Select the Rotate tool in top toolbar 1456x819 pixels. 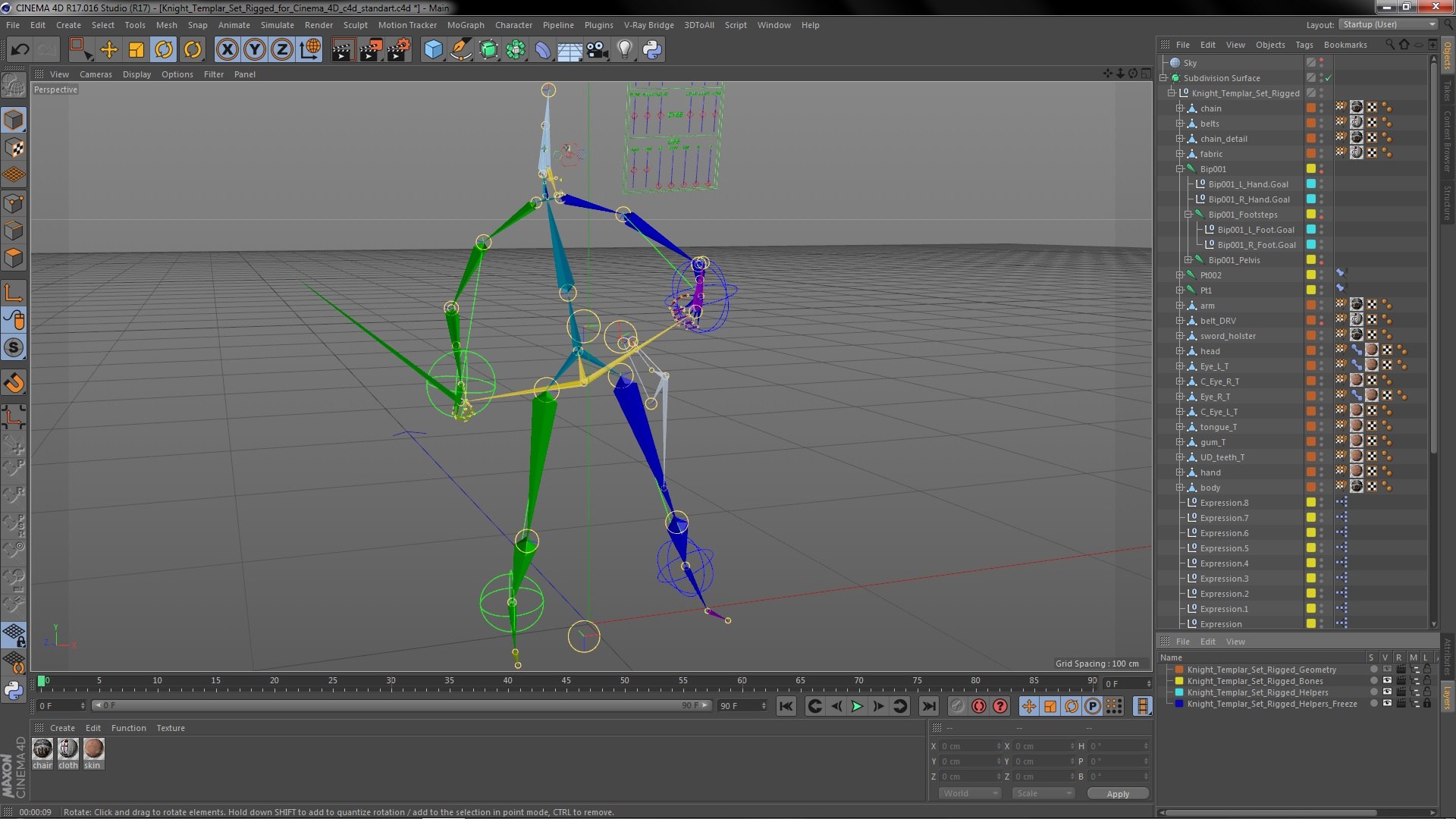tap(164, 50)
